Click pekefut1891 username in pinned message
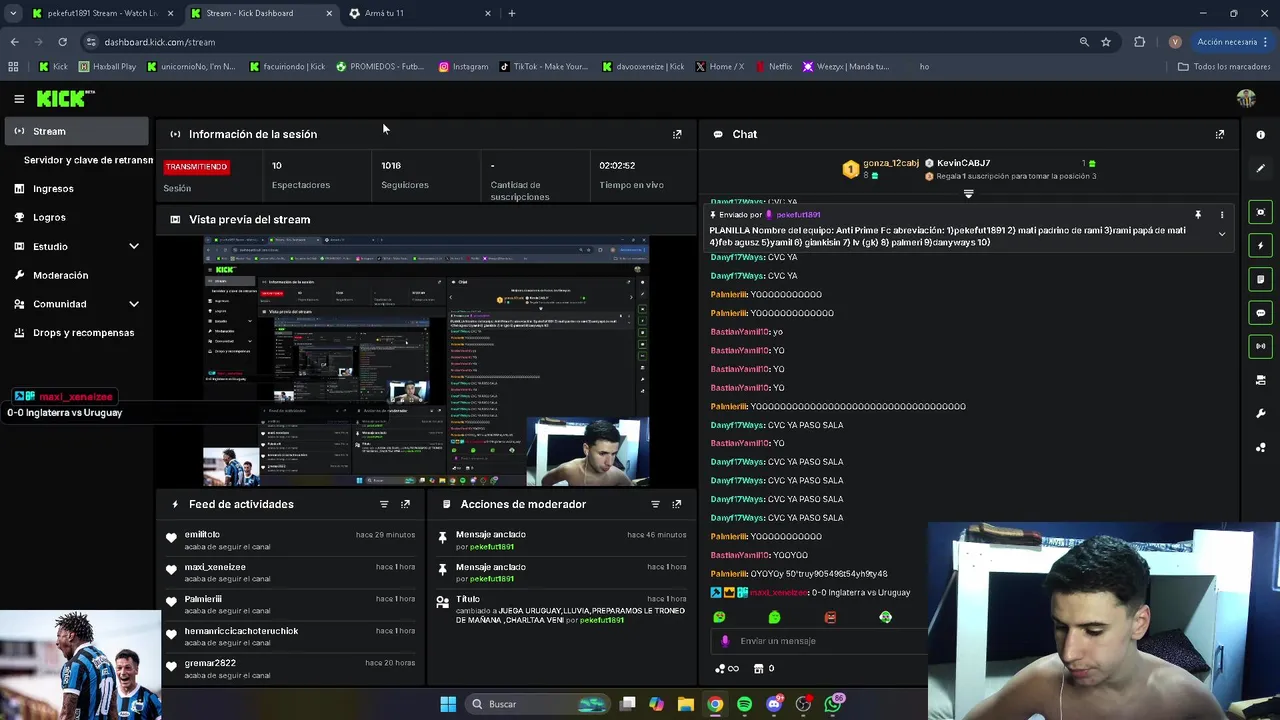 pos(798,215)
